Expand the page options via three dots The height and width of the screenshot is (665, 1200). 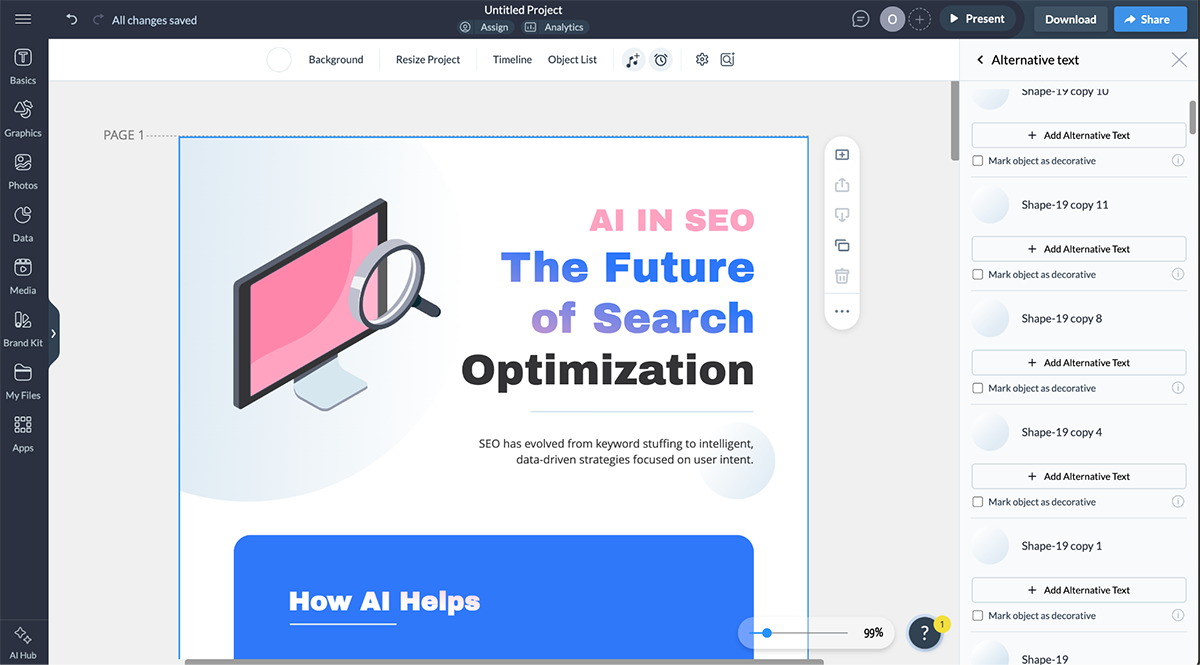(x=842, y=311)
